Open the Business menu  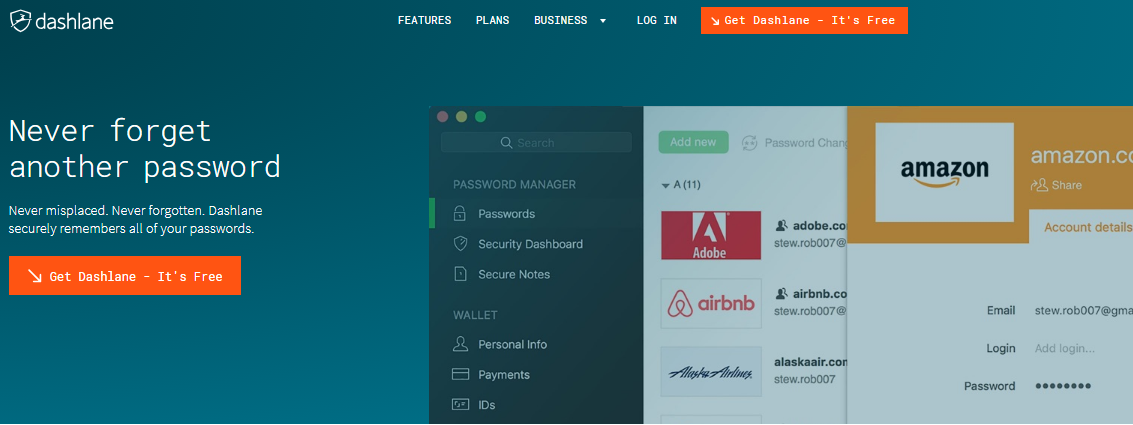coord(561,20)
